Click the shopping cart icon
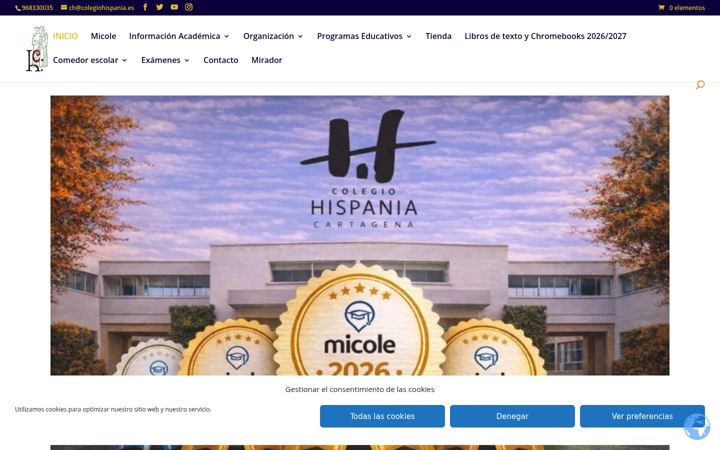 (x=661, y=7)
